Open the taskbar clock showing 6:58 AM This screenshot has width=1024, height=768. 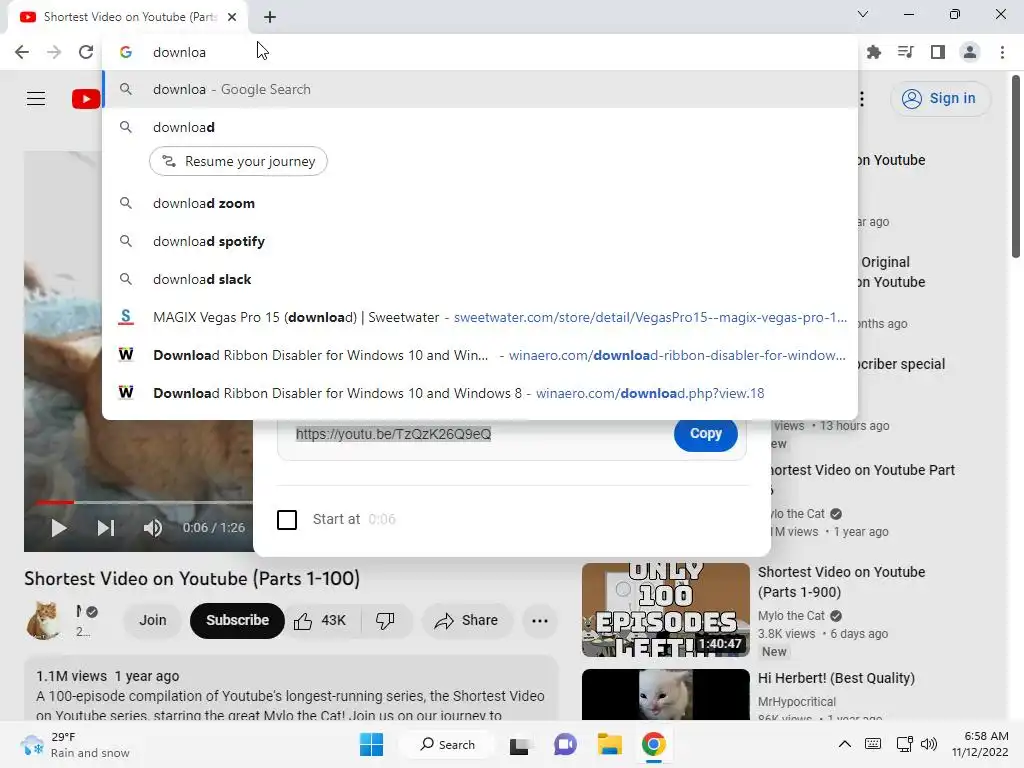point(980,744)
